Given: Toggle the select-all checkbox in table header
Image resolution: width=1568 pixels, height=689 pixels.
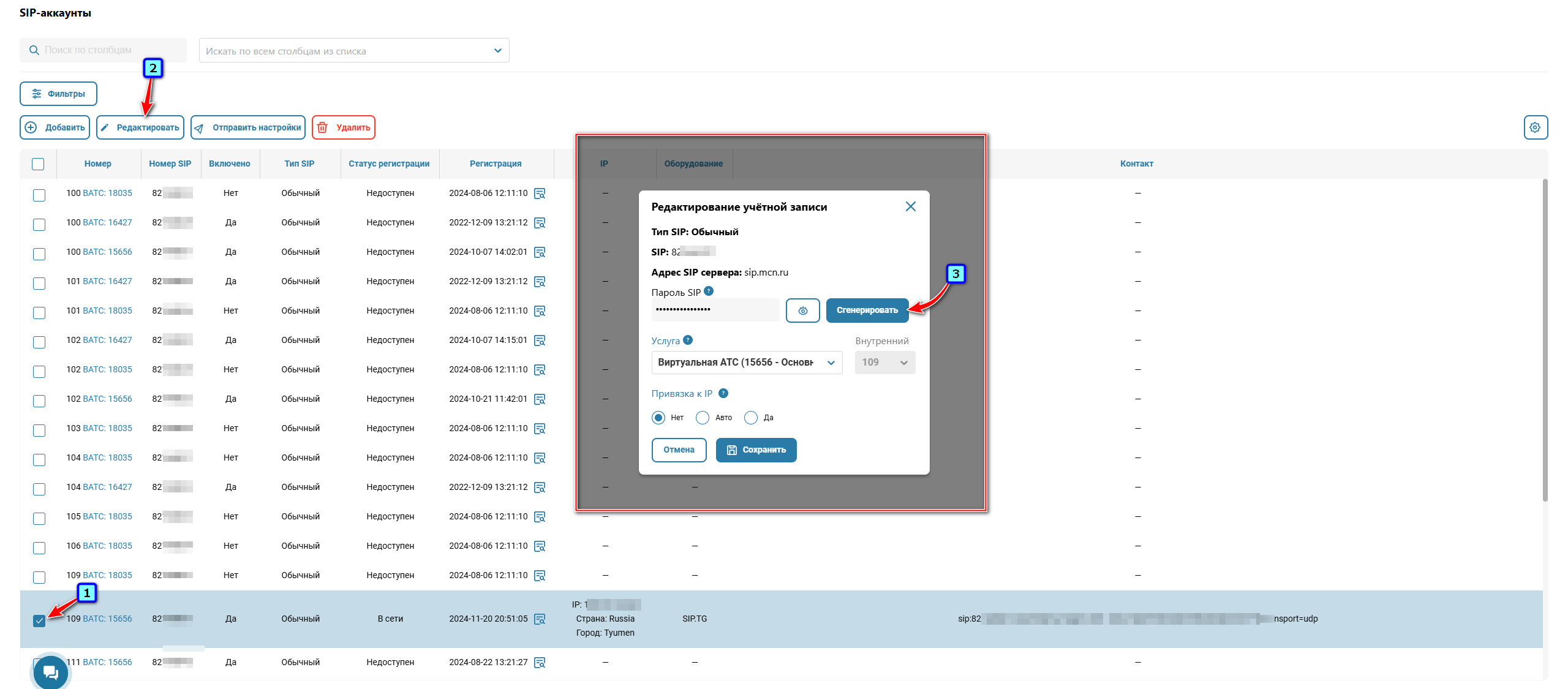Looking at the screenshot, I should click(x=38, y=164).
